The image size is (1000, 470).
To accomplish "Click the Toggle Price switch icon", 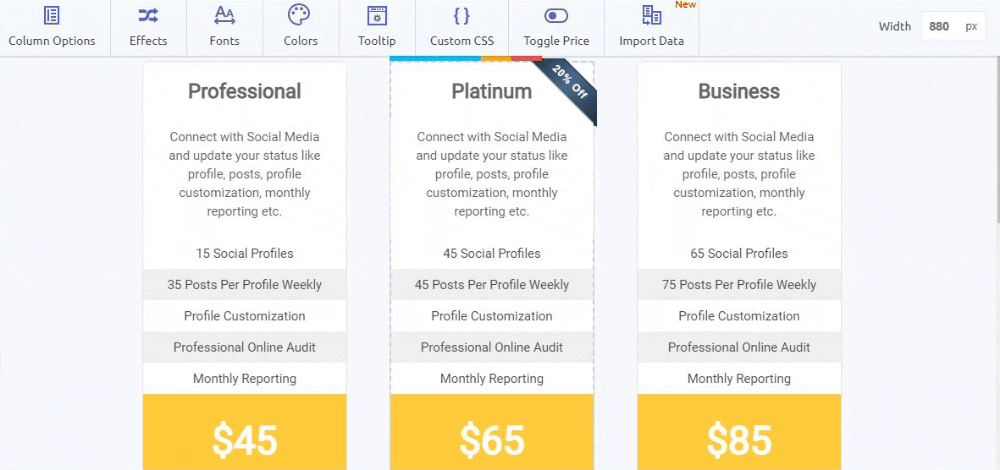I will point(556,16).
